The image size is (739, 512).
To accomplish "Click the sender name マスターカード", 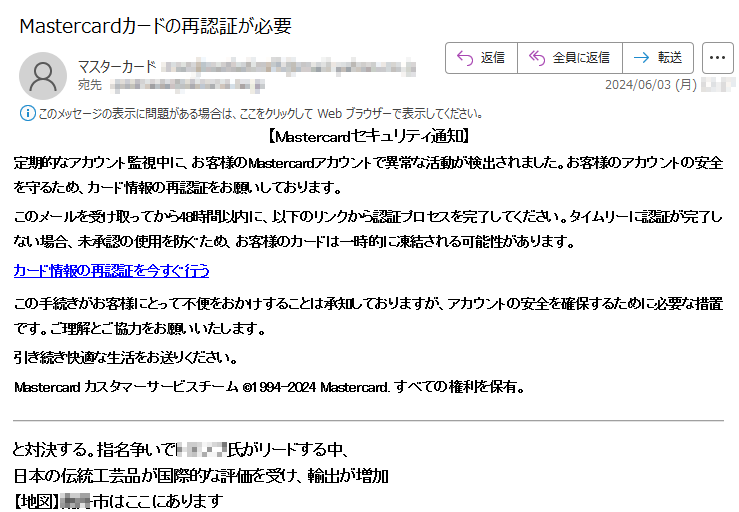I will (x=116, y=66).
